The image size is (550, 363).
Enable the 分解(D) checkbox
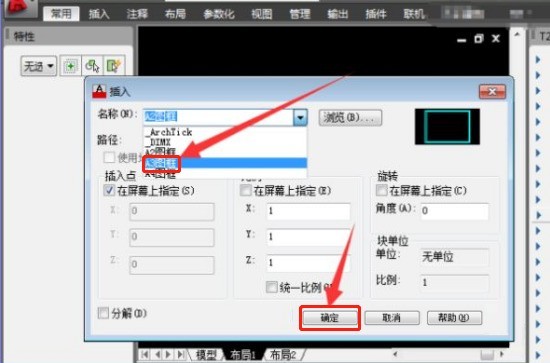tap(103, 313)
